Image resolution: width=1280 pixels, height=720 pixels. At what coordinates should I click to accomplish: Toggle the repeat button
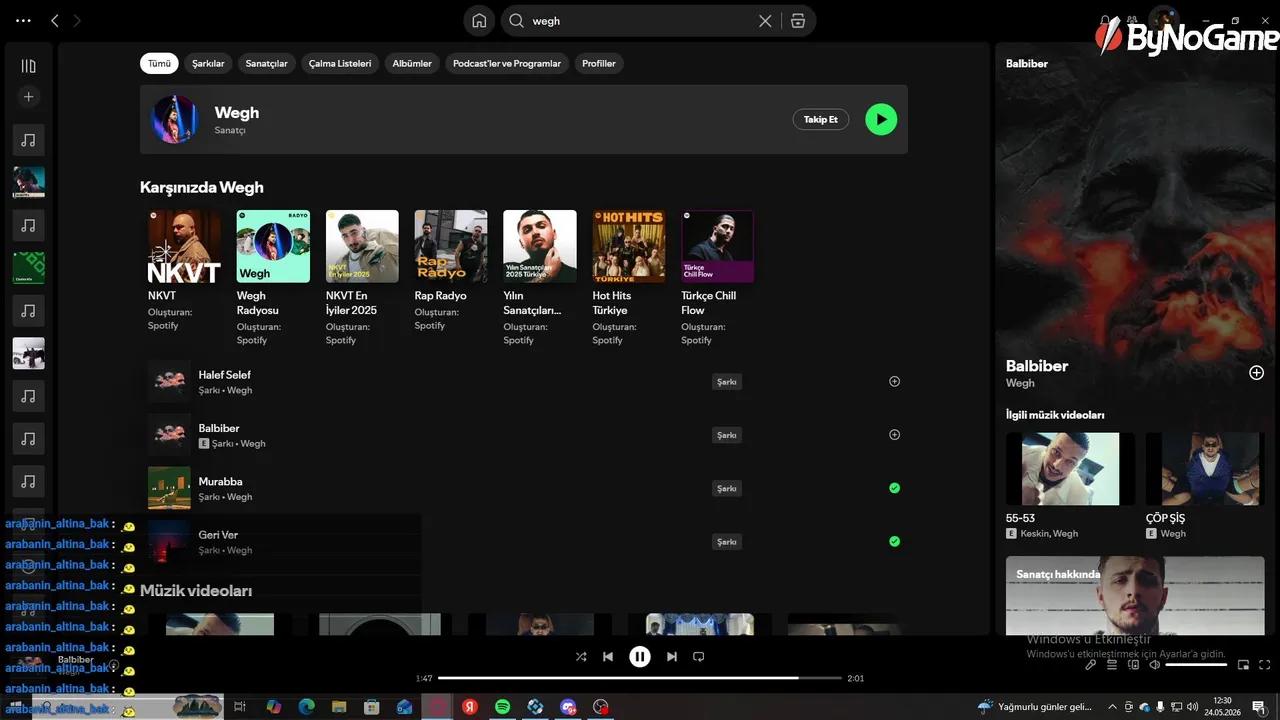(x=699, y=657)
